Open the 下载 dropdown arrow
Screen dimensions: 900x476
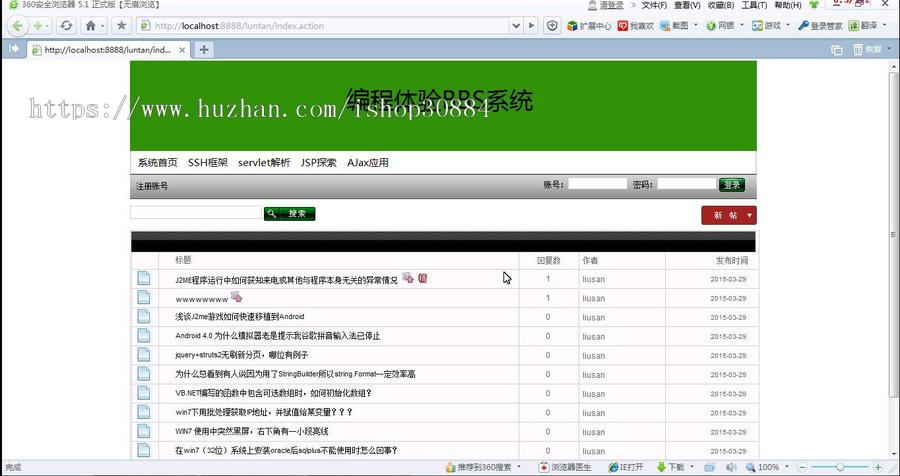coord(692,467)
